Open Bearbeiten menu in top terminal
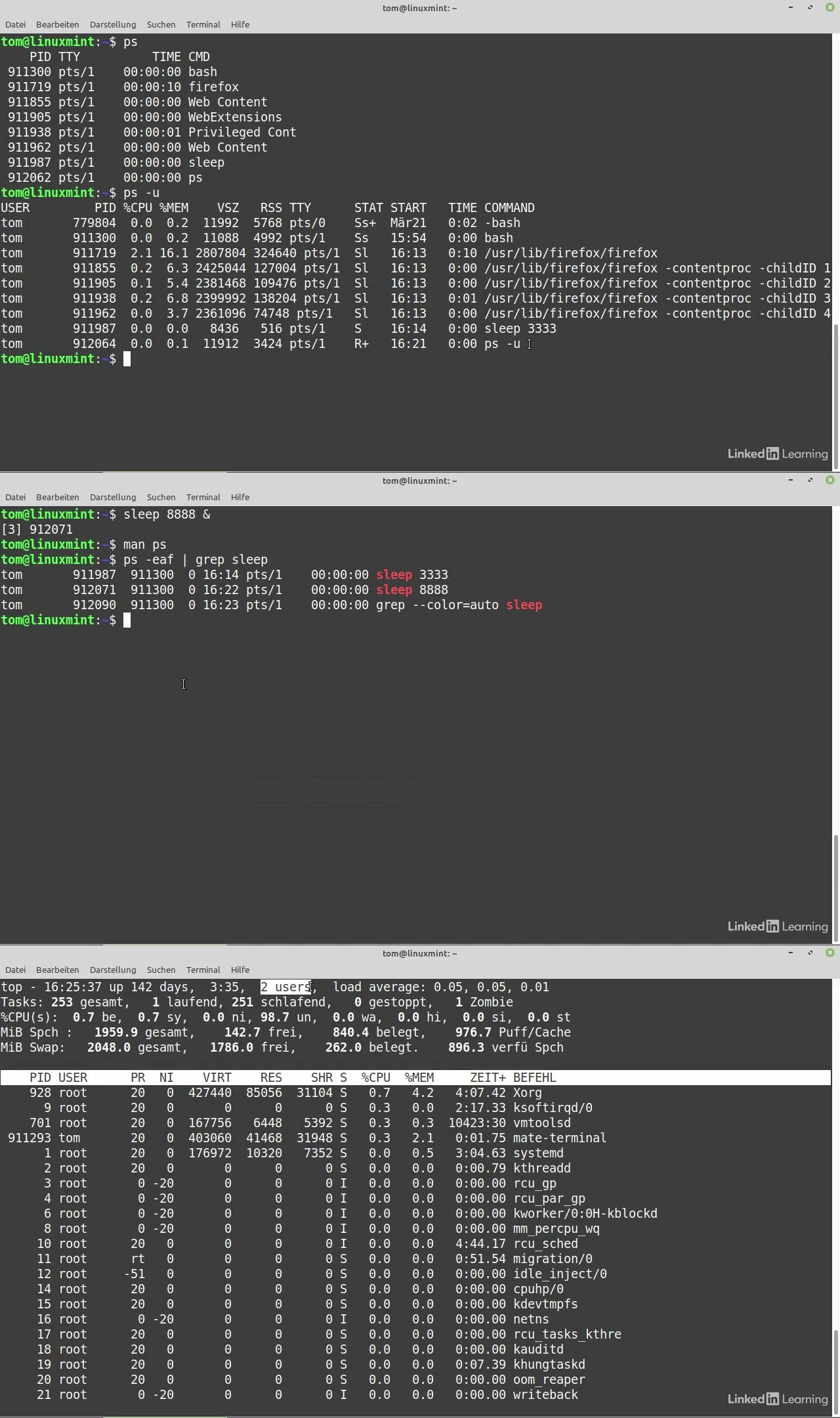 tap(57, 24)
